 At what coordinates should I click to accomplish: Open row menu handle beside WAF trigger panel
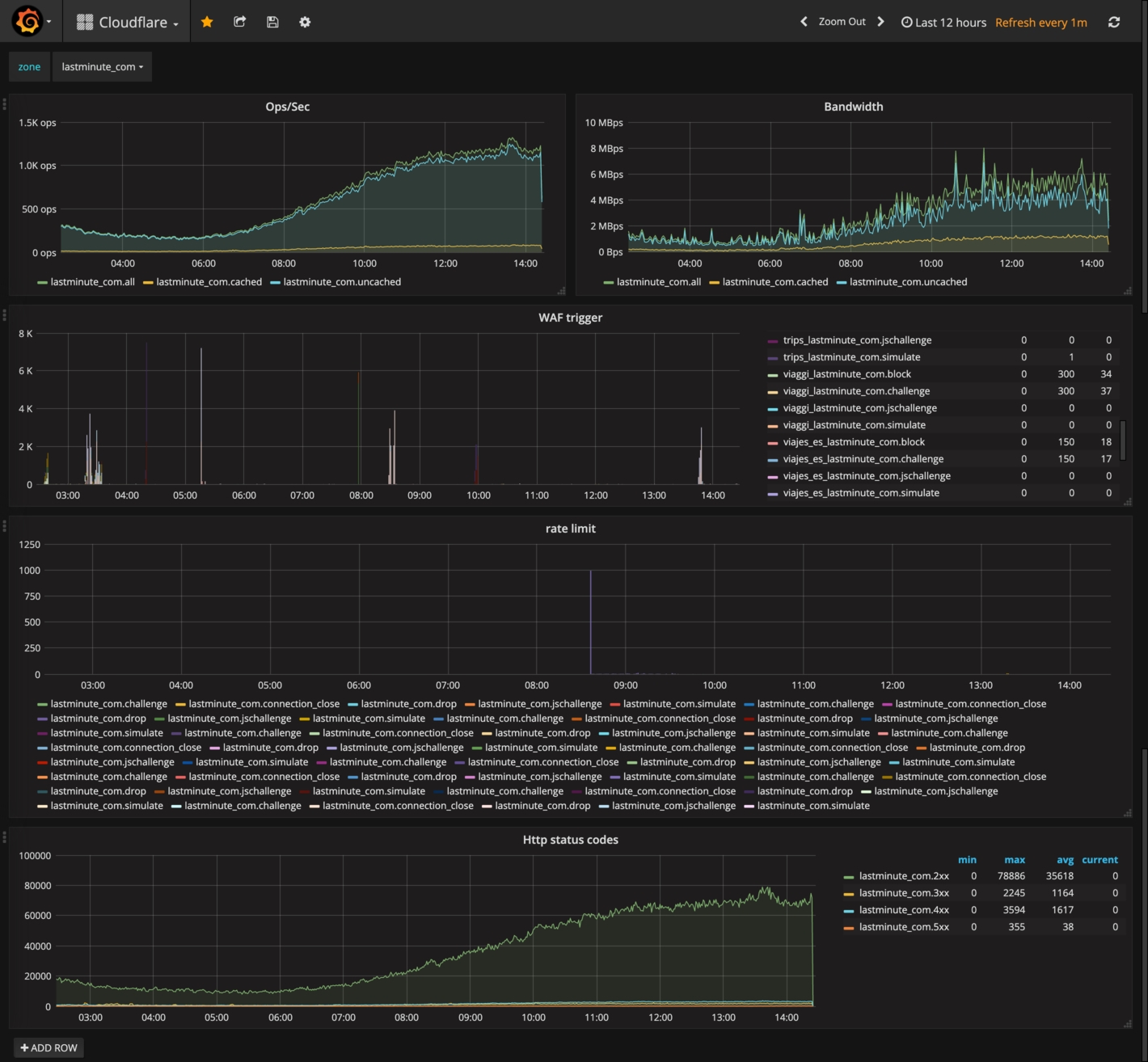[5, 315]
